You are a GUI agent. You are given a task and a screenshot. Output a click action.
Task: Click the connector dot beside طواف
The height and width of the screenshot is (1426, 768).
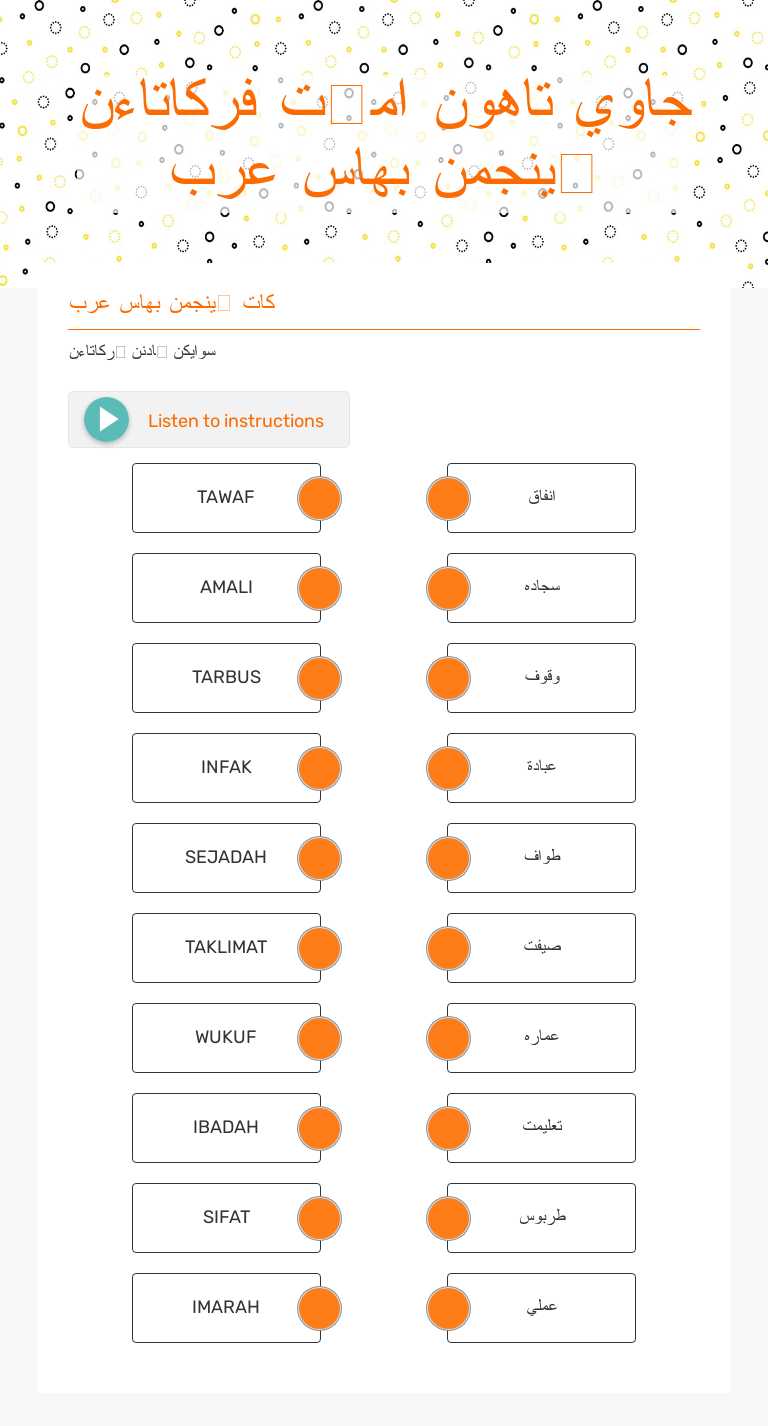[x=448, y=858]
